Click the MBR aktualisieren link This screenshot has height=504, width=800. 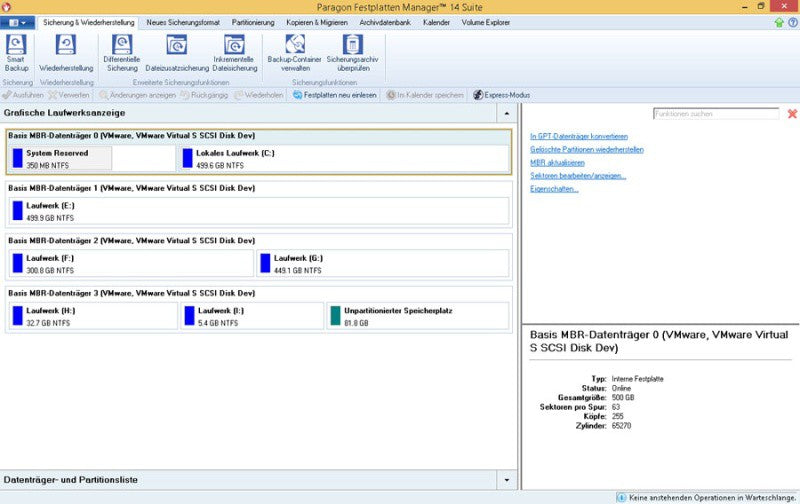coord(557,163)
